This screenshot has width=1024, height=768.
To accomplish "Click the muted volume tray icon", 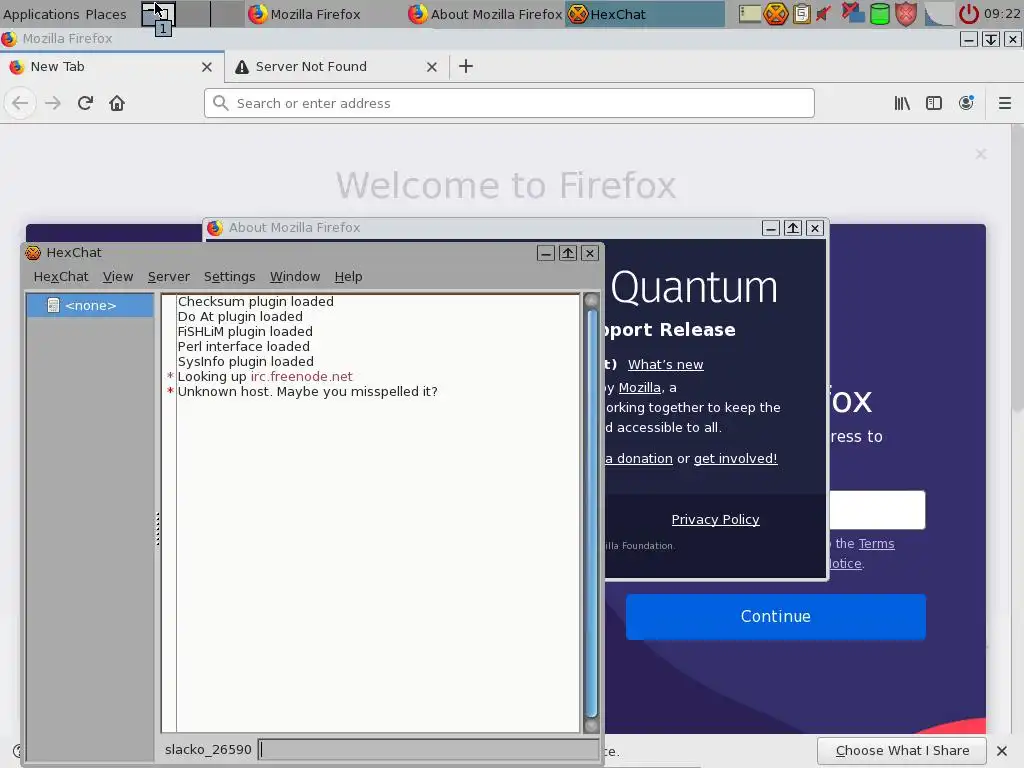I will (824, 14).
